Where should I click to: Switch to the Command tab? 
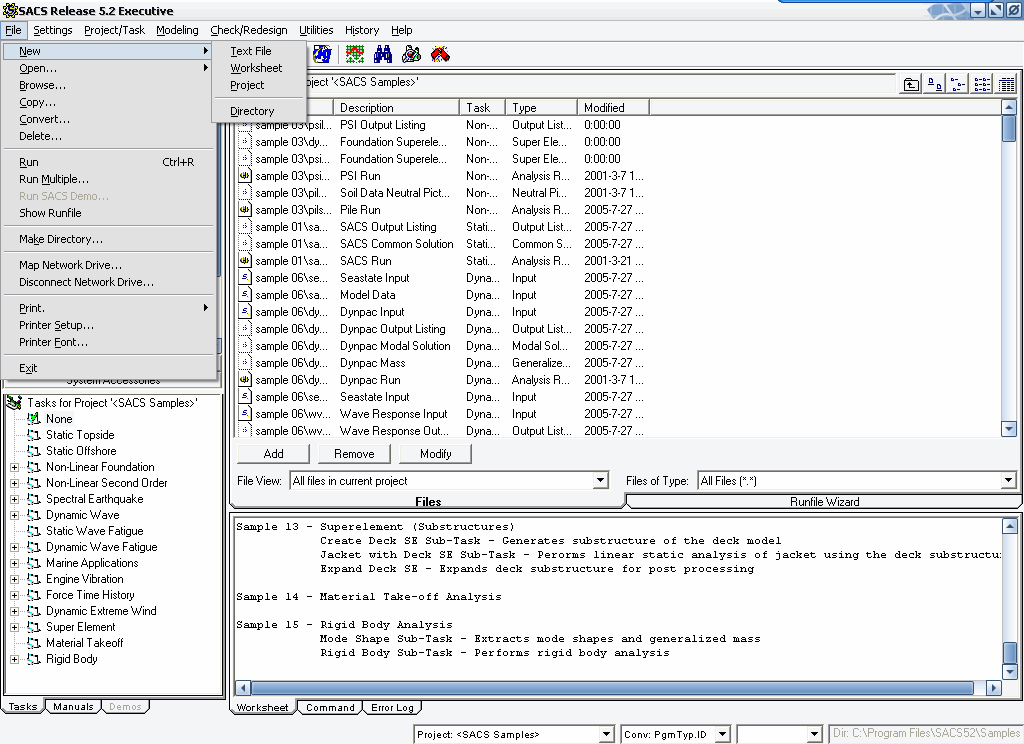pos(330,707)
